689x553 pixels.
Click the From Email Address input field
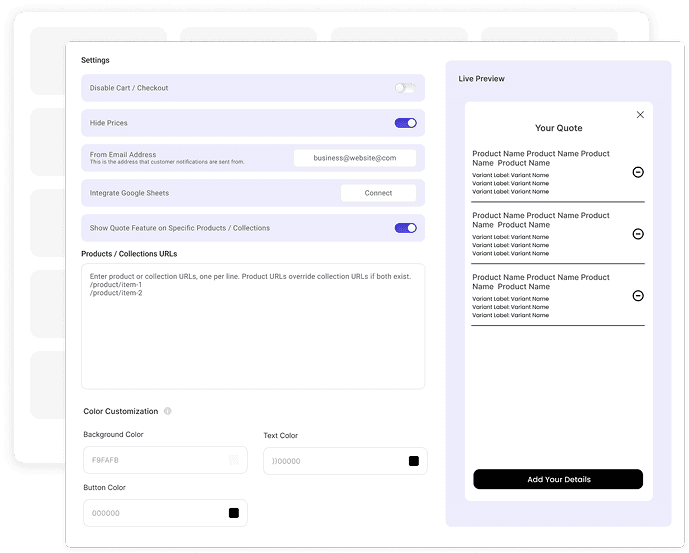(355, 158)
